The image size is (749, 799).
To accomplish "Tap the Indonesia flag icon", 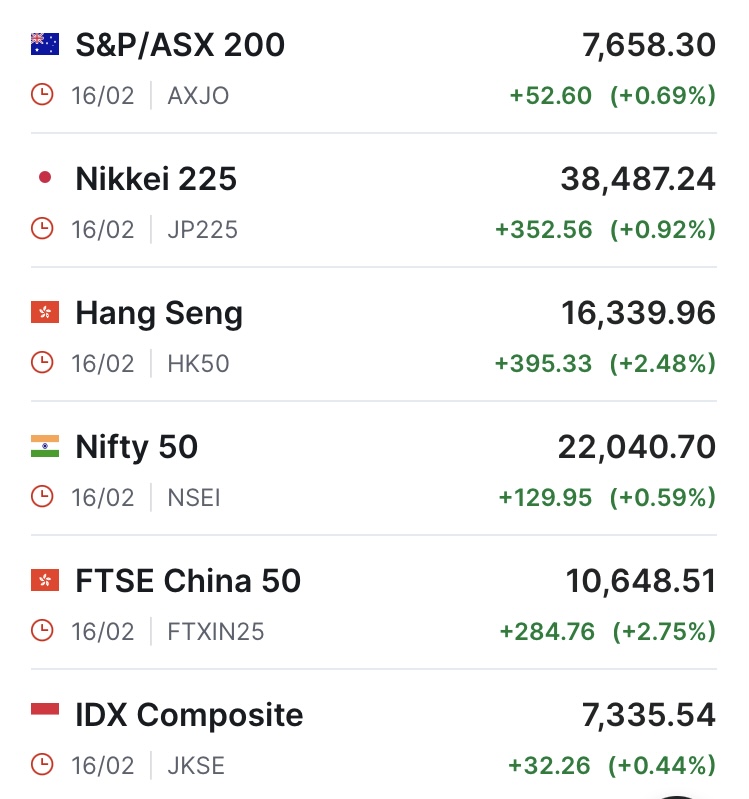I will (45, 712).
